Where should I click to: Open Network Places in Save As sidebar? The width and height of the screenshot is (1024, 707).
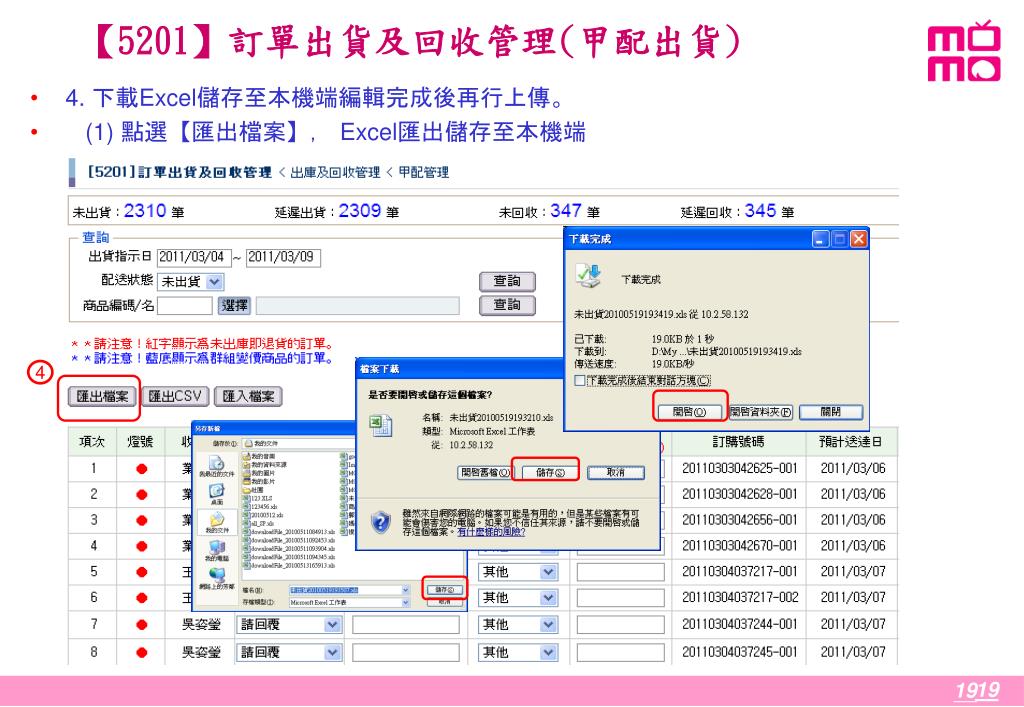[x=216, y=577]
